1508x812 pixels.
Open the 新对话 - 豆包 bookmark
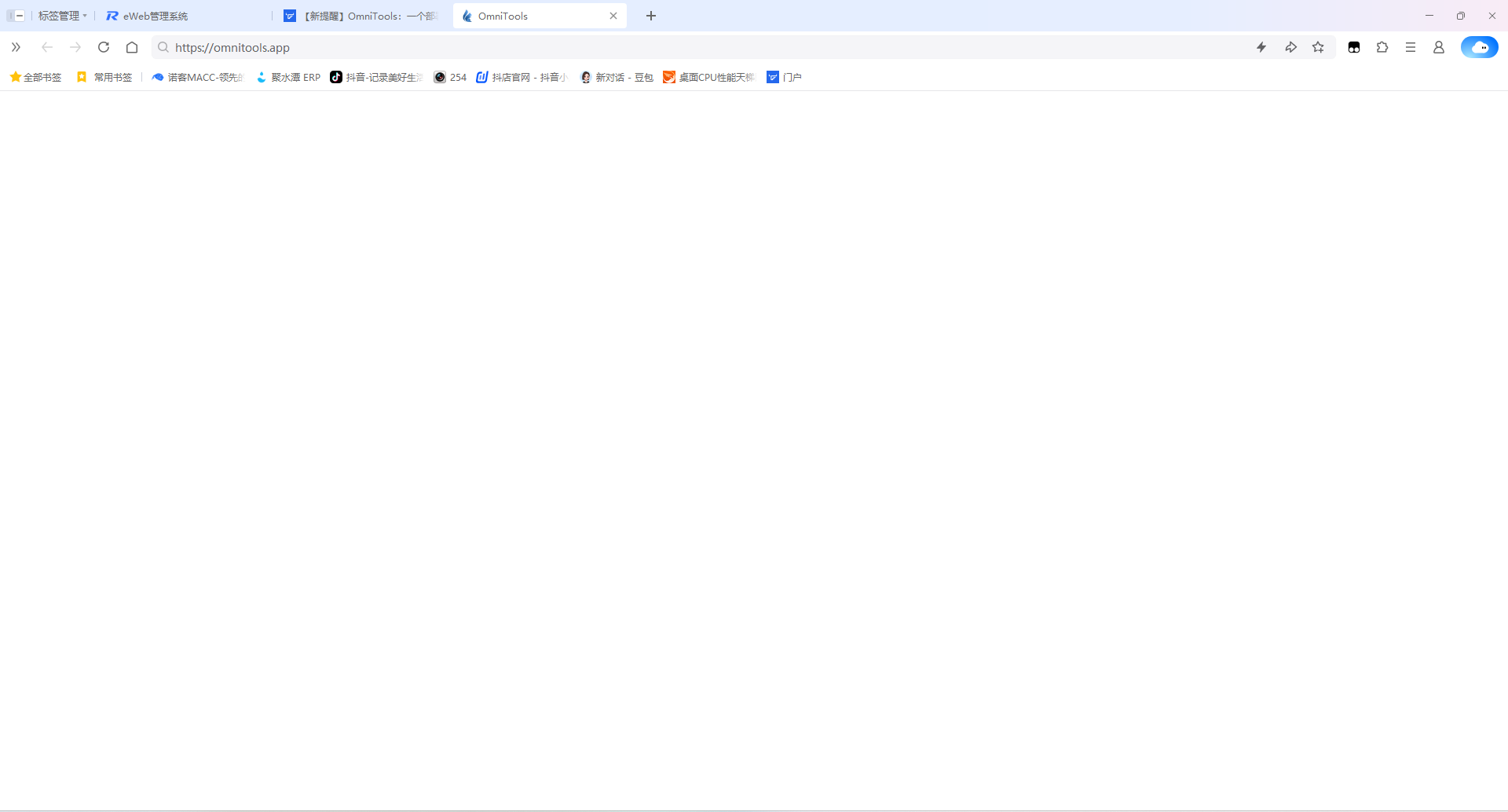(x=617, y=77)
